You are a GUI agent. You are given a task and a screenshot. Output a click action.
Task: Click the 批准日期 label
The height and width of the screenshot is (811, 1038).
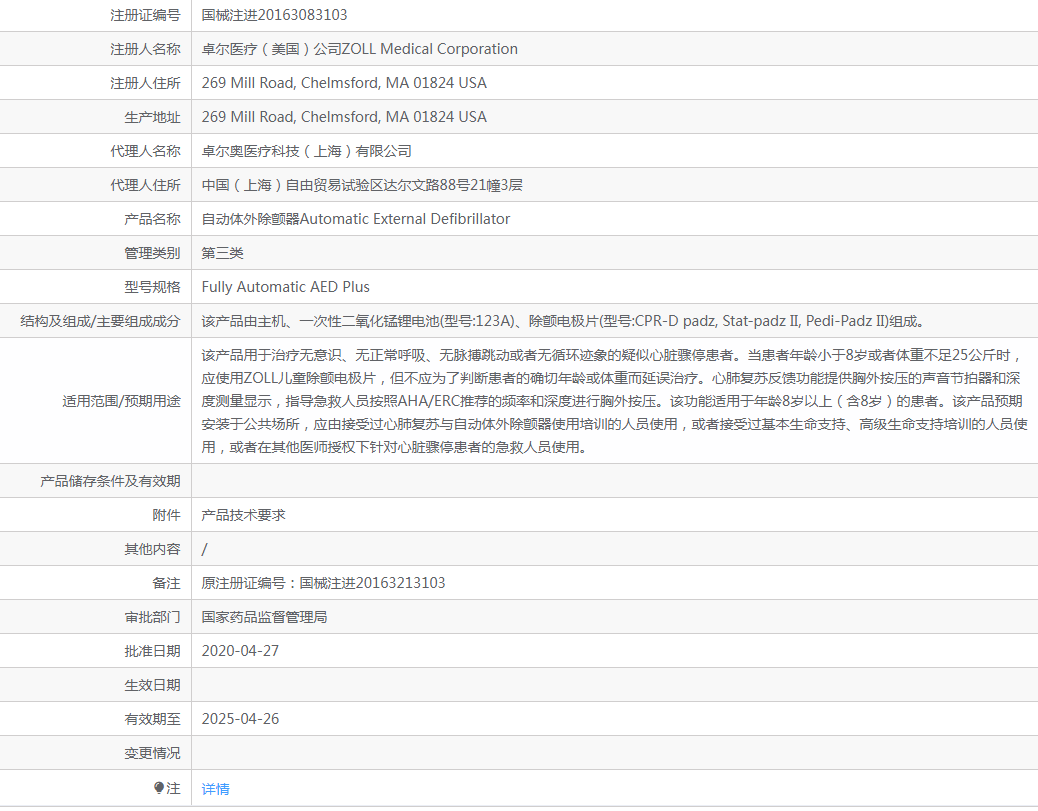click(x=152, y=651)
